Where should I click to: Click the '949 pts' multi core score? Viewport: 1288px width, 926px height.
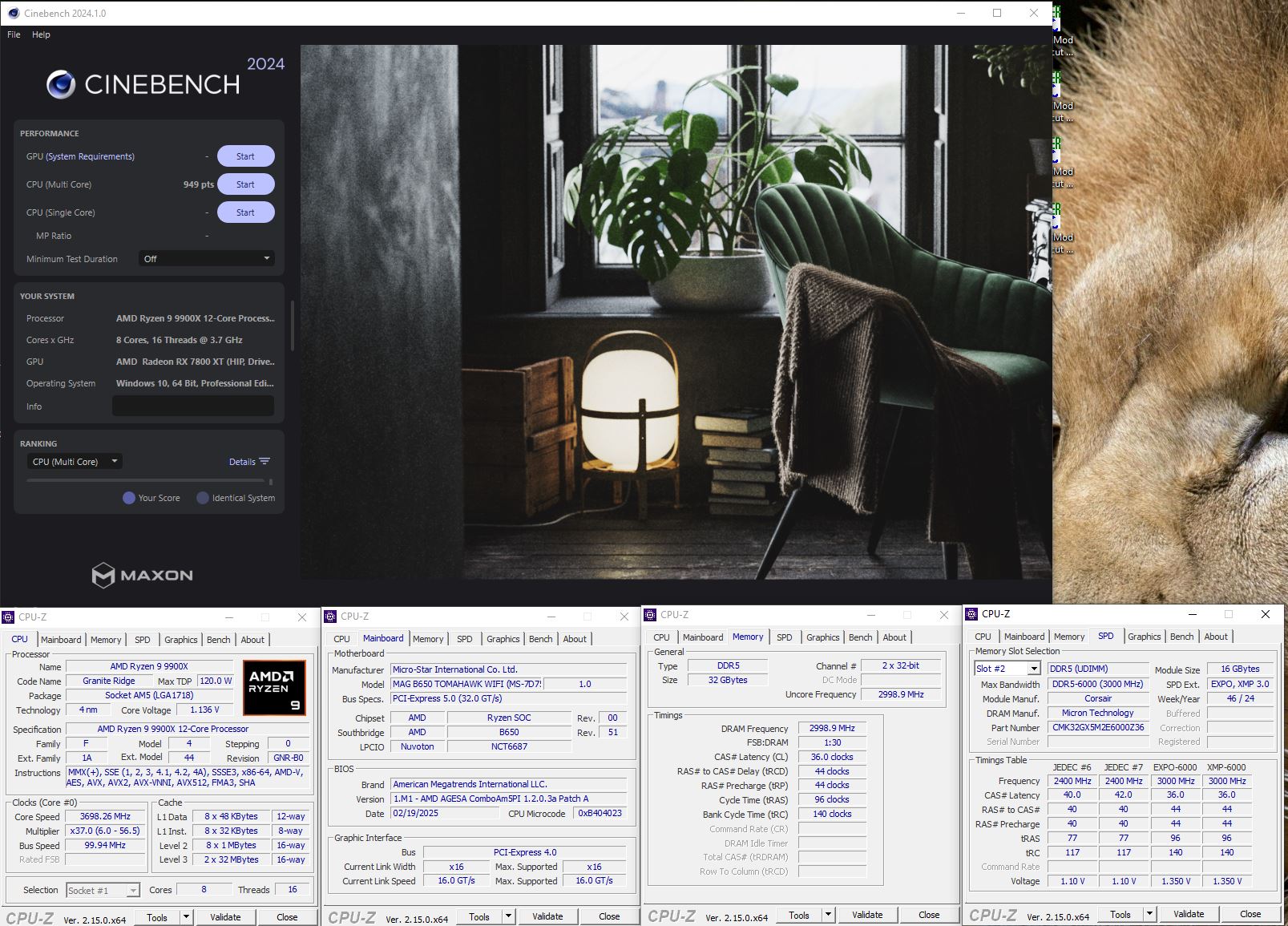tap(198, 184)
